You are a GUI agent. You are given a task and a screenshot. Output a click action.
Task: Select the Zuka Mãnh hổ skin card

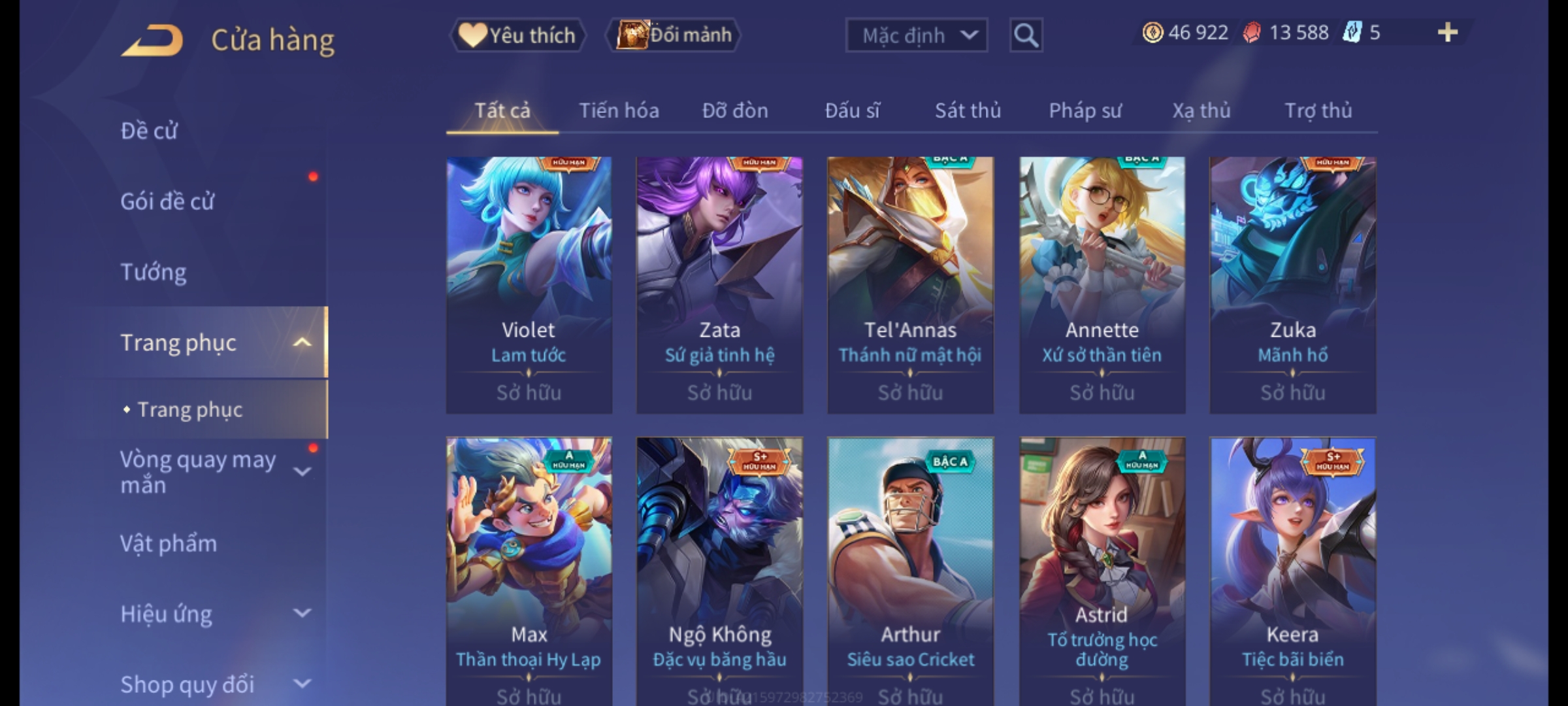pyautogui.click(x=1293, y=285)
